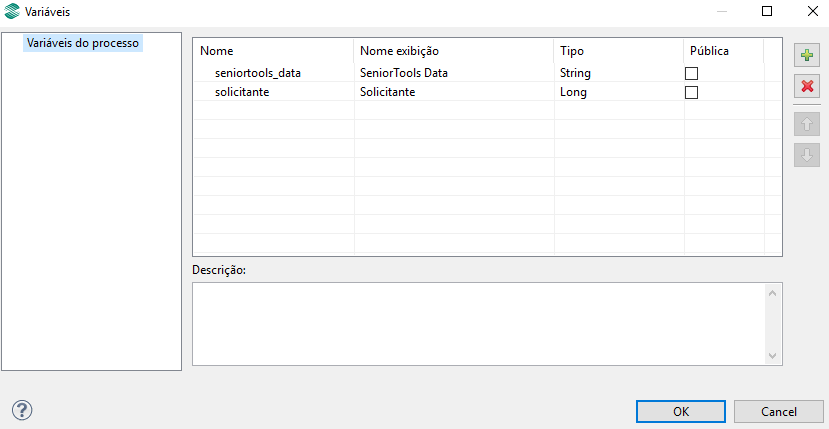Select Variáveis do processo tree item
829x429 pixels.
(83, 43)
